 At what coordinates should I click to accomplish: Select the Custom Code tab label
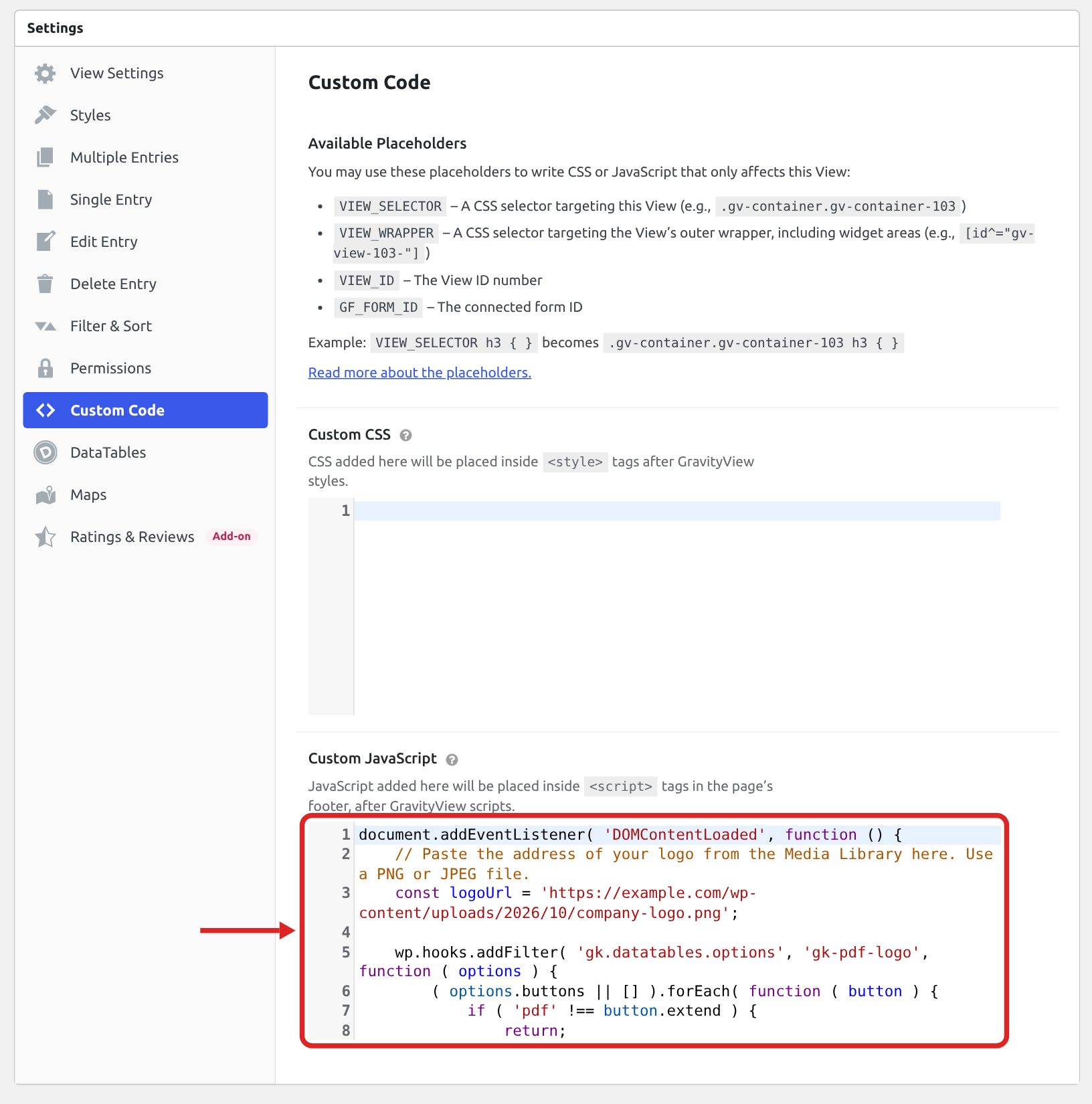coord(117,410)
